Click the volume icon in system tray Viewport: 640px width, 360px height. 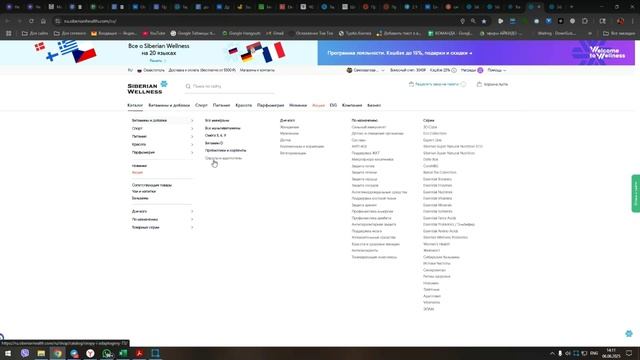tap(568, 353)
